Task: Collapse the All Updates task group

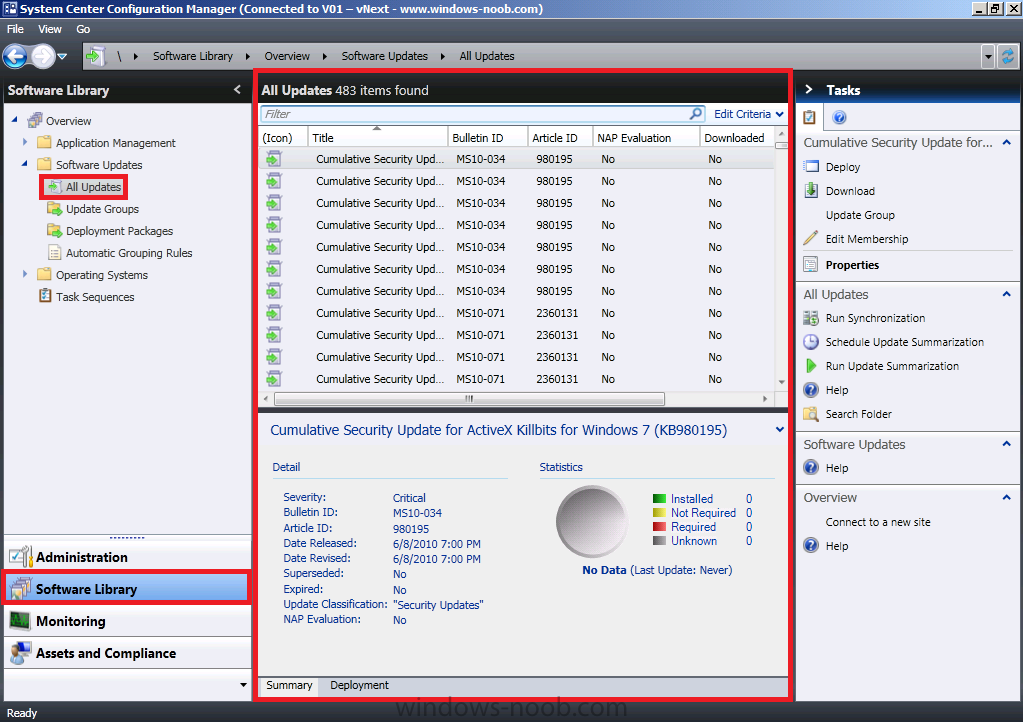Action: 1007,294
